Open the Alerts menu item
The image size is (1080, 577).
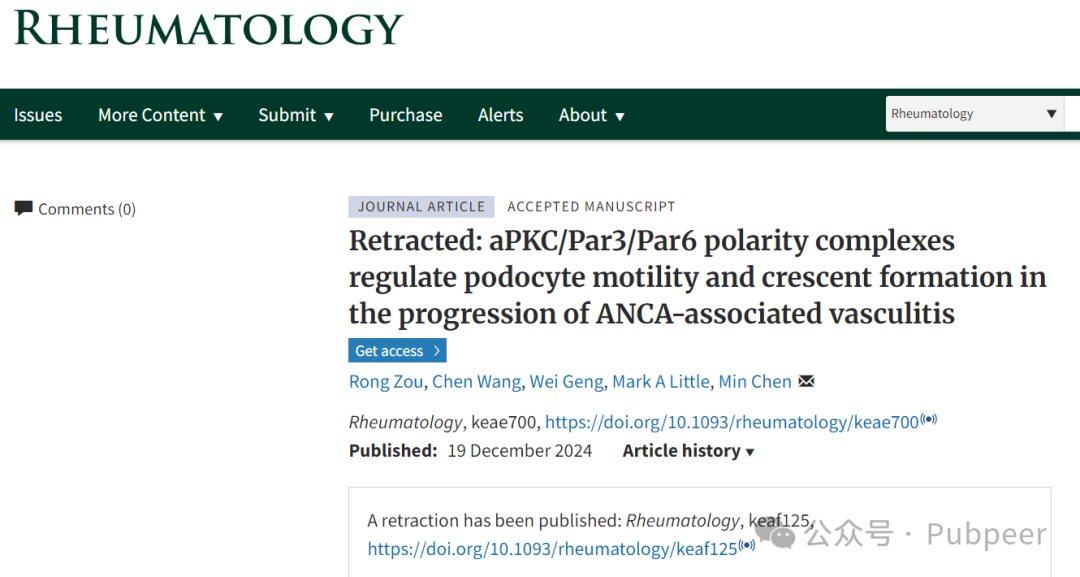click(x=501, y=115)
